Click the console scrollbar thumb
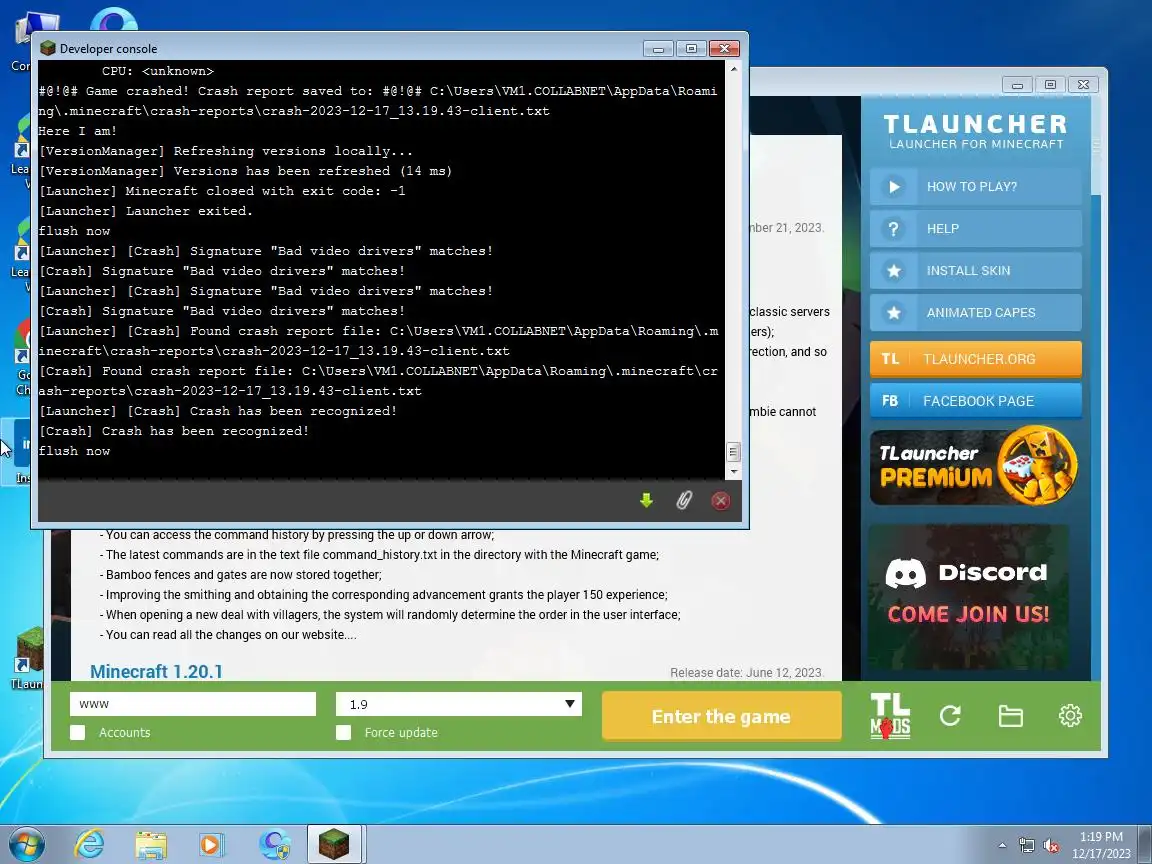 pyautogui.click(x=733, y=451)
